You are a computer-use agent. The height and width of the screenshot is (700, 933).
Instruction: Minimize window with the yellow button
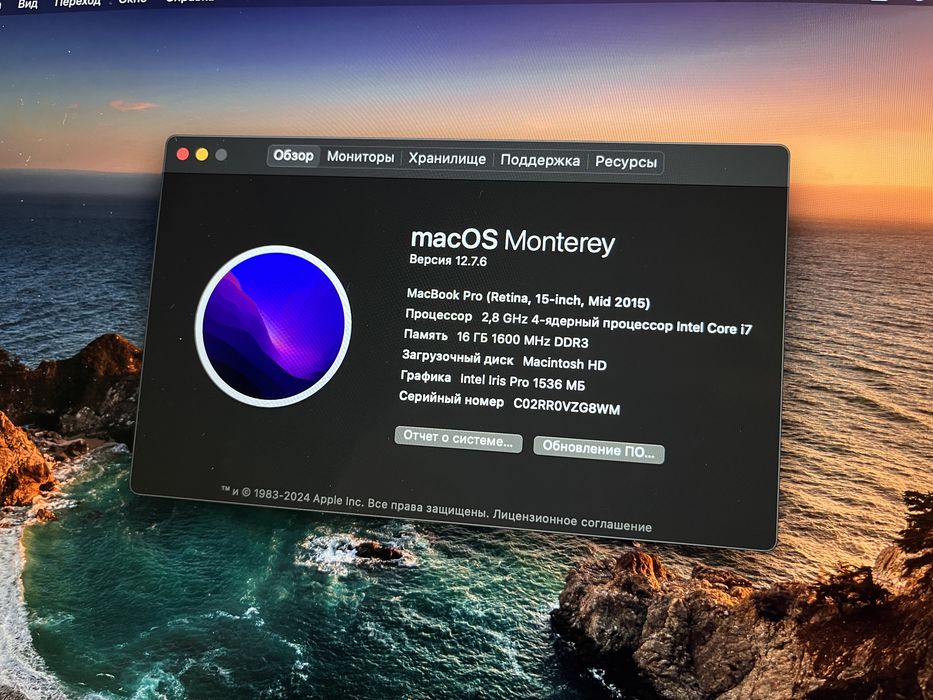pos(202,155)
